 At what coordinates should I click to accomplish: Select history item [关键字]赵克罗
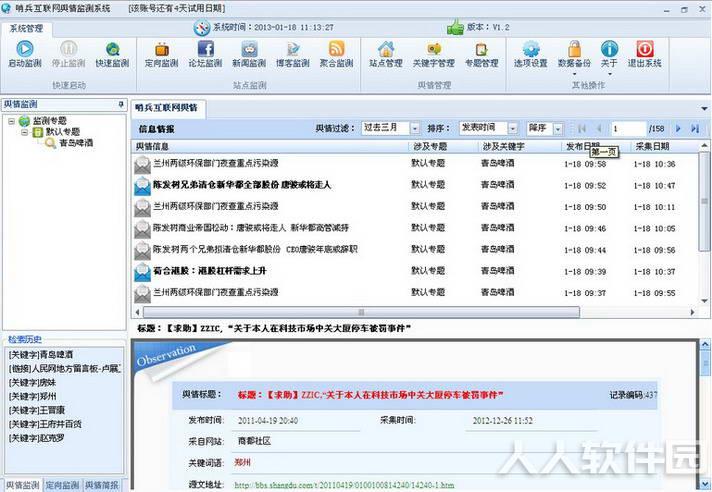[37, 438]
